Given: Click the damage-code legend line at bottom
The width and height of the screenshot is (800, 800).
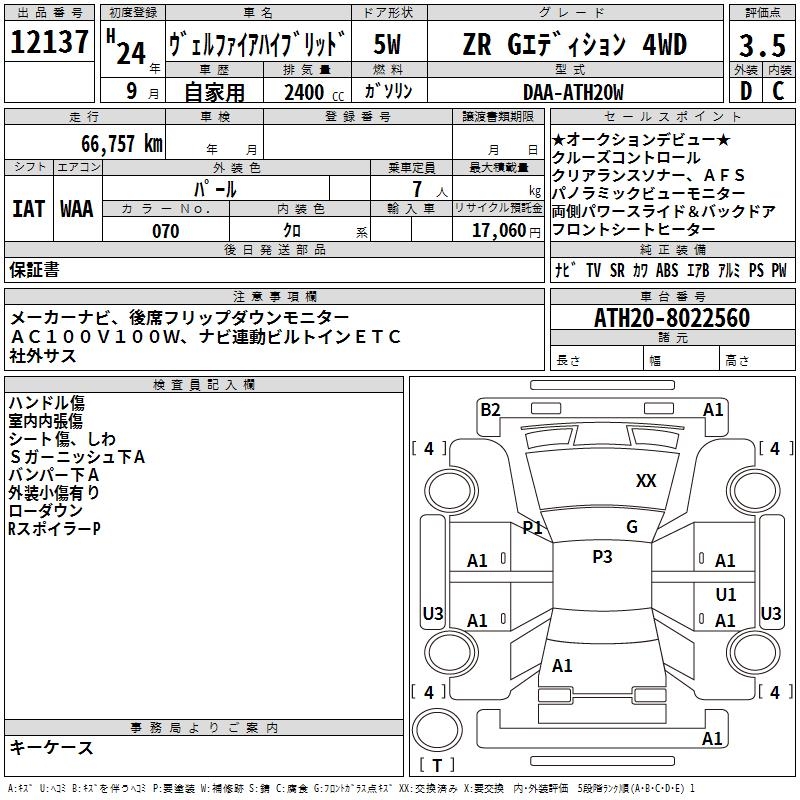Looking at the screenshot, I should click(351, 789).
